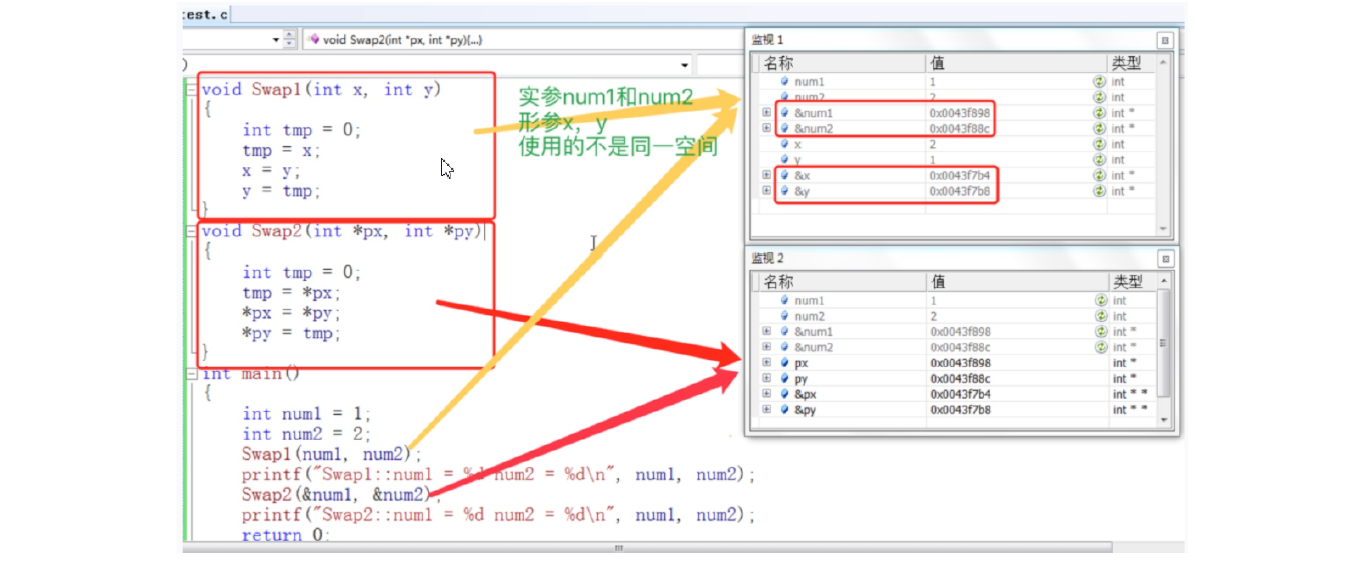Click refresh icon for num1 in 监视 1
The height and width of the screenshot is (571, 1356).
pyautogui.click(x=1099, y=82)
